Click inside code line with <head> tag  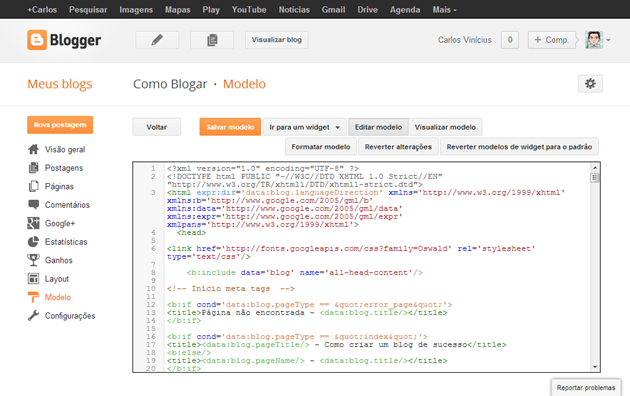pos(191,233)
